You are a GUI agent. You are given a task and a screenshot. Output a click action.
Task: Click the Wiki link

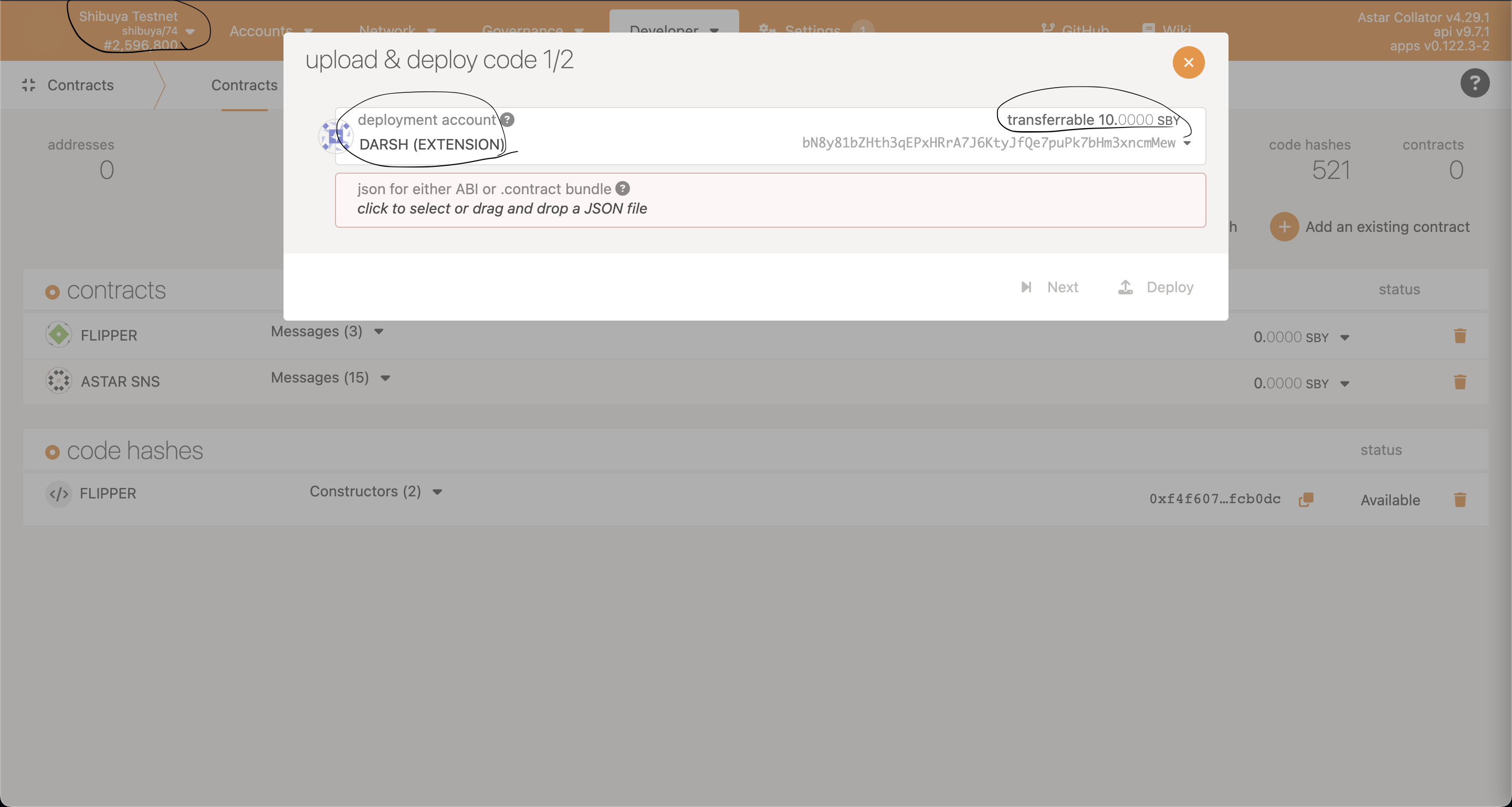pyautogui.click(x=1166, y=30)
